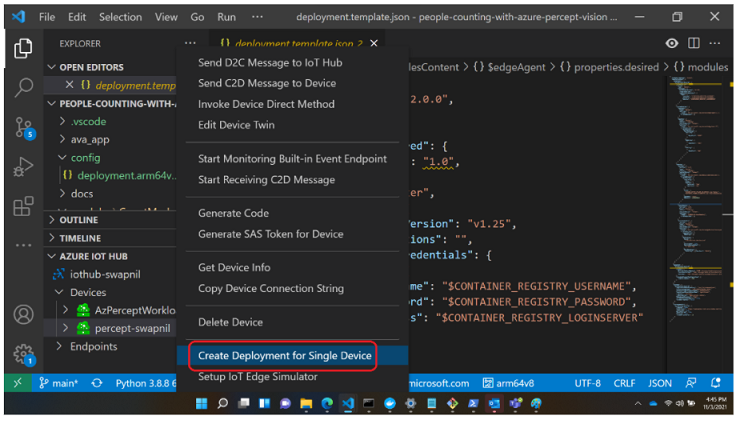
Task: Show more menus via title bar ellipsis
Action: click(x=257, y=17)
